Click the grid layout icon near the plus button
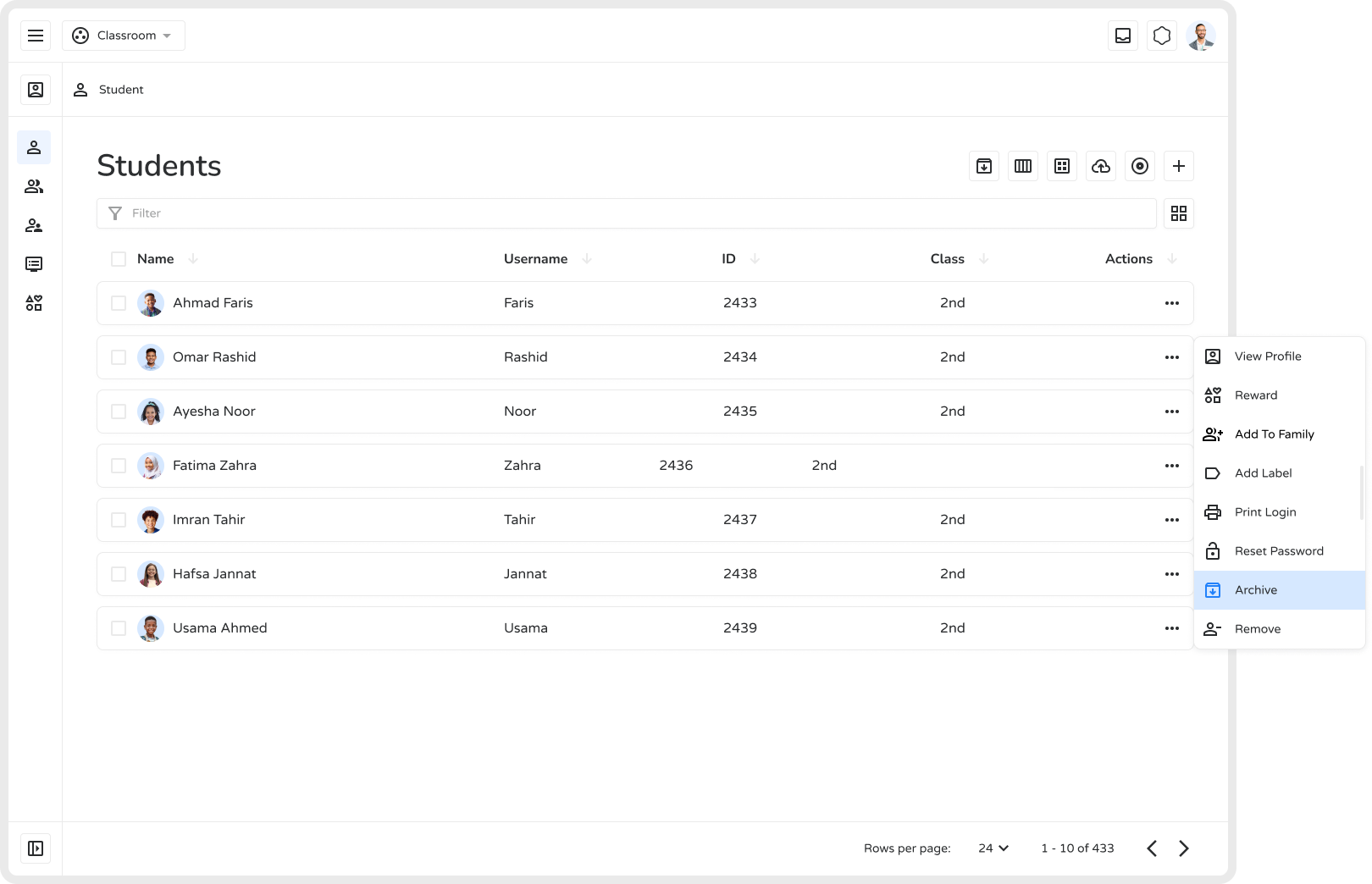The width and height of the screenshot is (1372, 884). point(1061,166)
